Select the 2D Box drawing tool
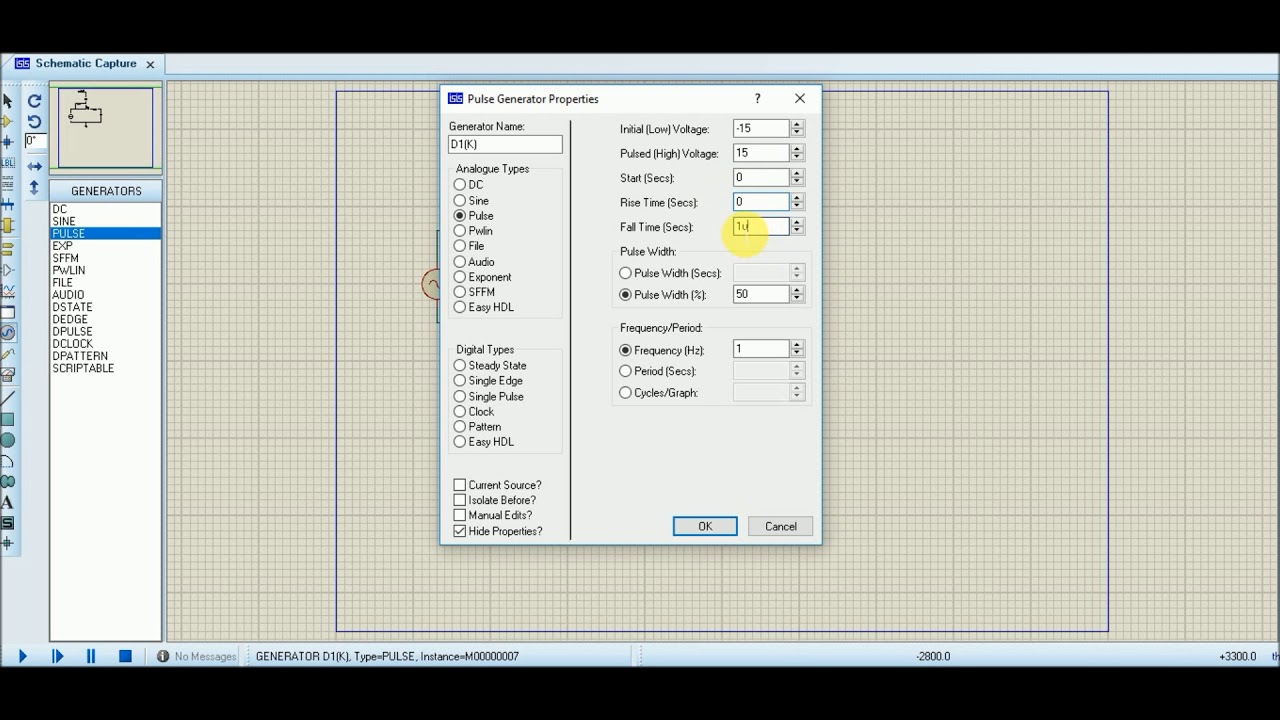Image resolution: width=1280 pixels, height=720 pixels. pyautogui.click(x=8, y=420)
